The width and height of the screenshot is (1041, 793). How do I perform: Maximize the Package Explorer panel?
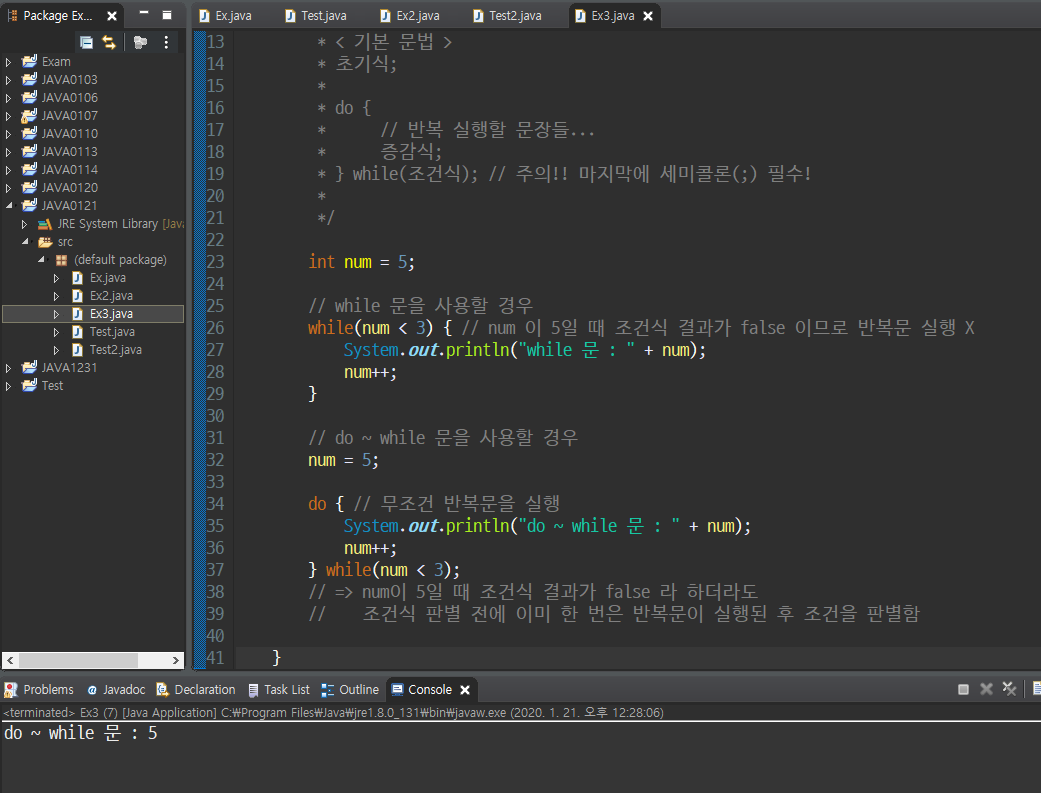167,15
